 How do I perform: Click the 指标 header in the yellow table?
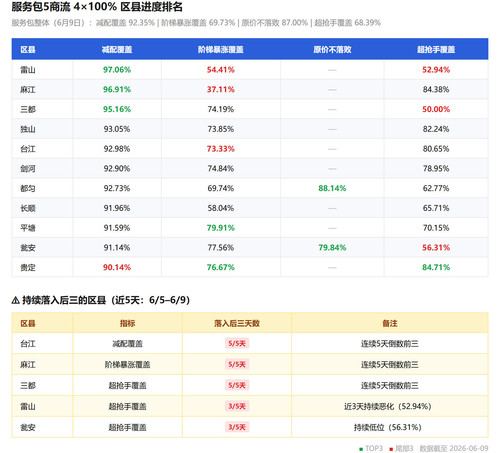tap(128, 323)
